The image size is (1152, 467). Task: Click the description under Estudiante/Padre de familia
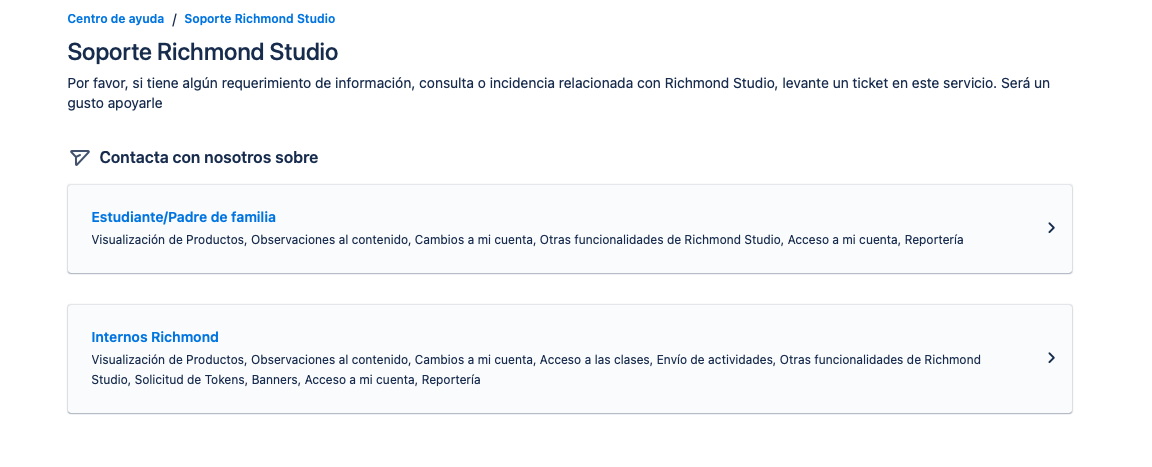click(x=528, y=239)
